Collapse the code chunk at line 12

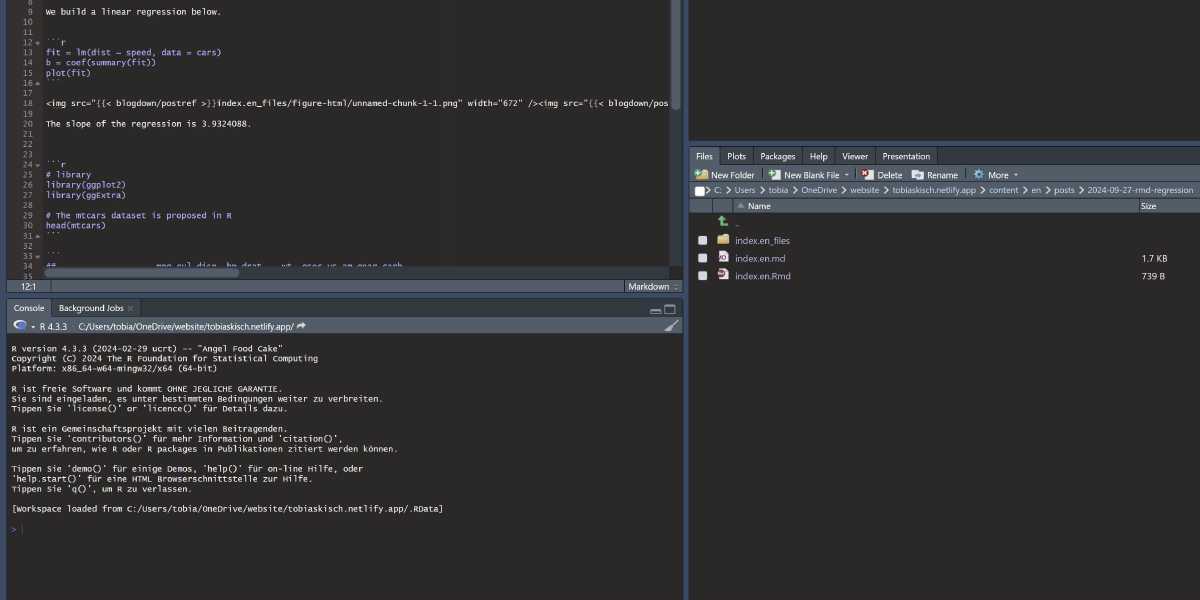click(38, 42)
